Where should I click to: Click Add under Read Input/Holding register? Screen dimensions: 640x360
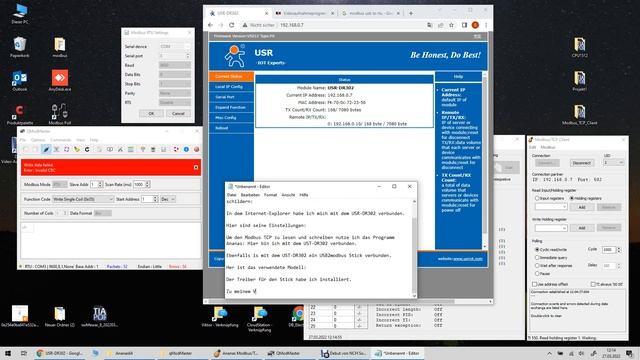(x=582, y=207)
